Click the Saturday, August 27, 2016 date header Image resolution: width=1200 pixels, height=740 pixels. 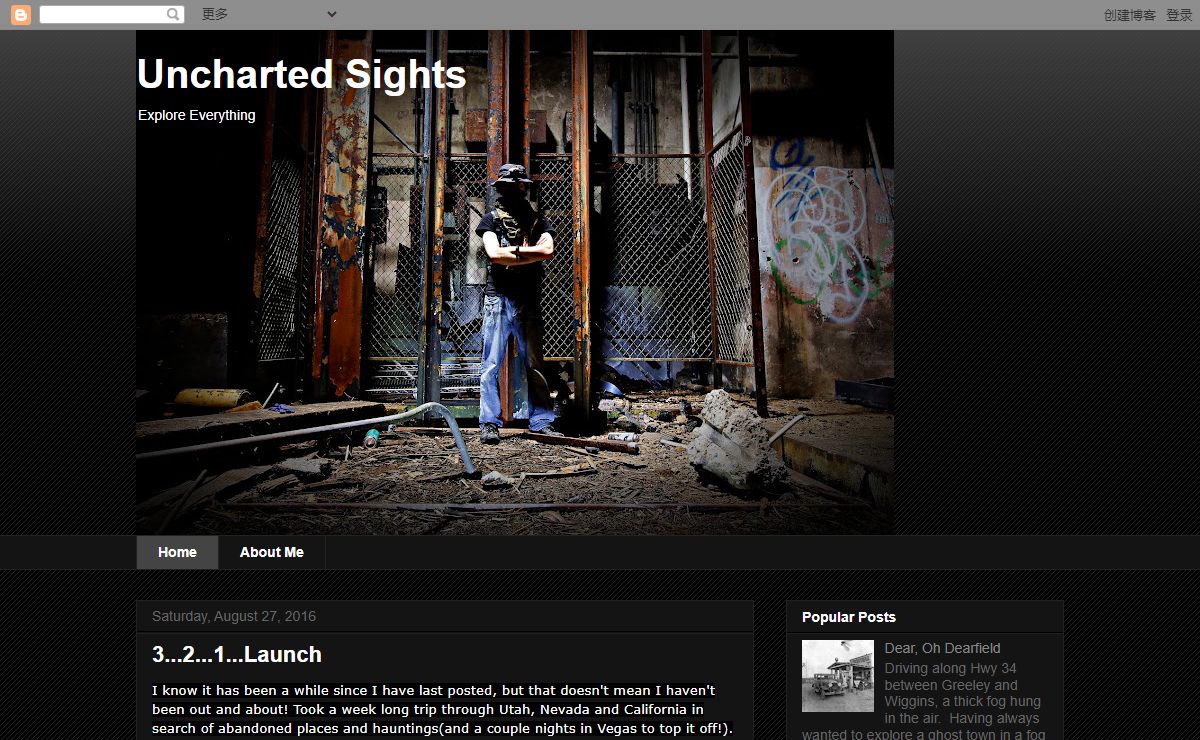[234, 616]
